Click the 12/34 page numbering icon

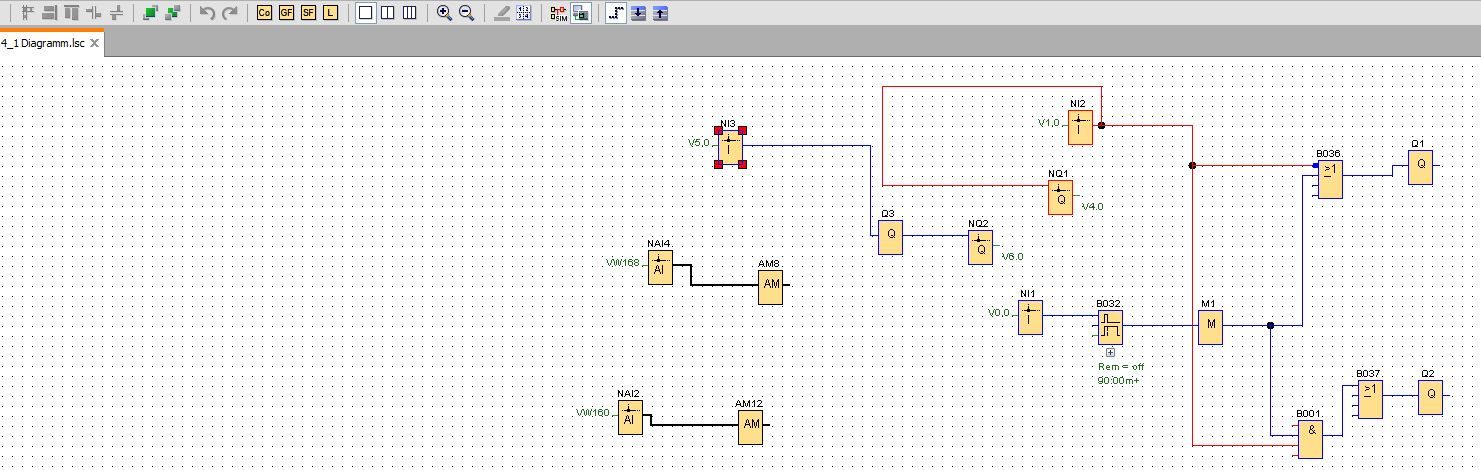pos(523,13)
